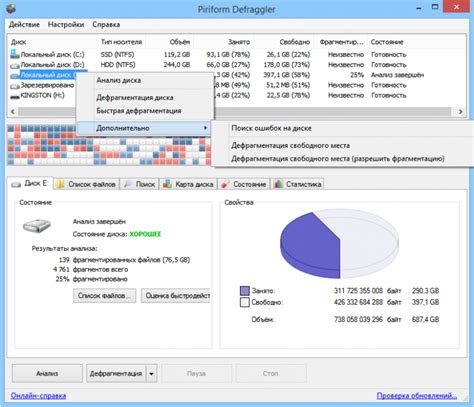This screenshot has height=407, width=474.
Task: Click the ХОРОШЕЕ disk status text
Action: pos(145,234)
